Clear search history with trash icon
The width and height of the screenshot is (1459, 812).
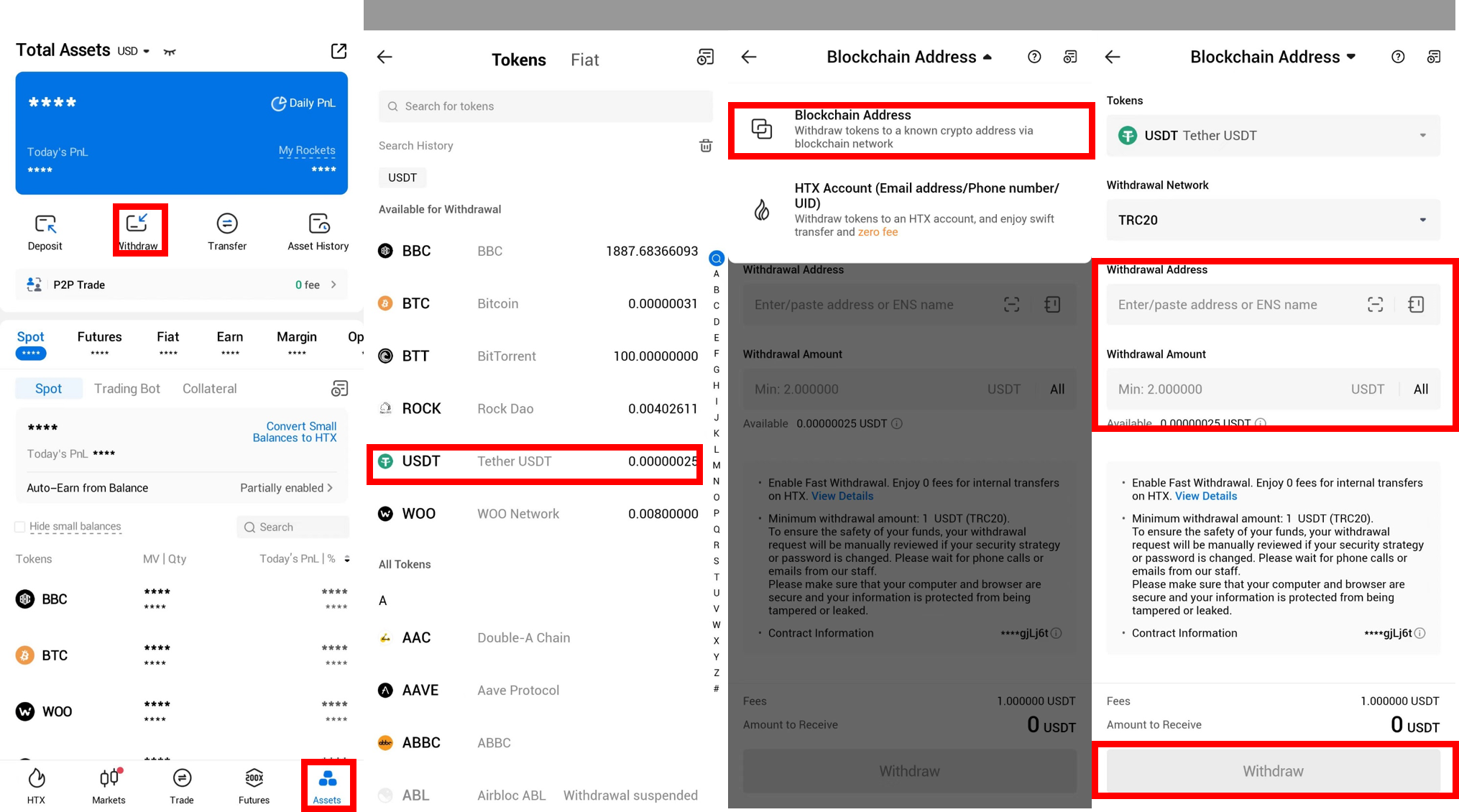point(706,146)
